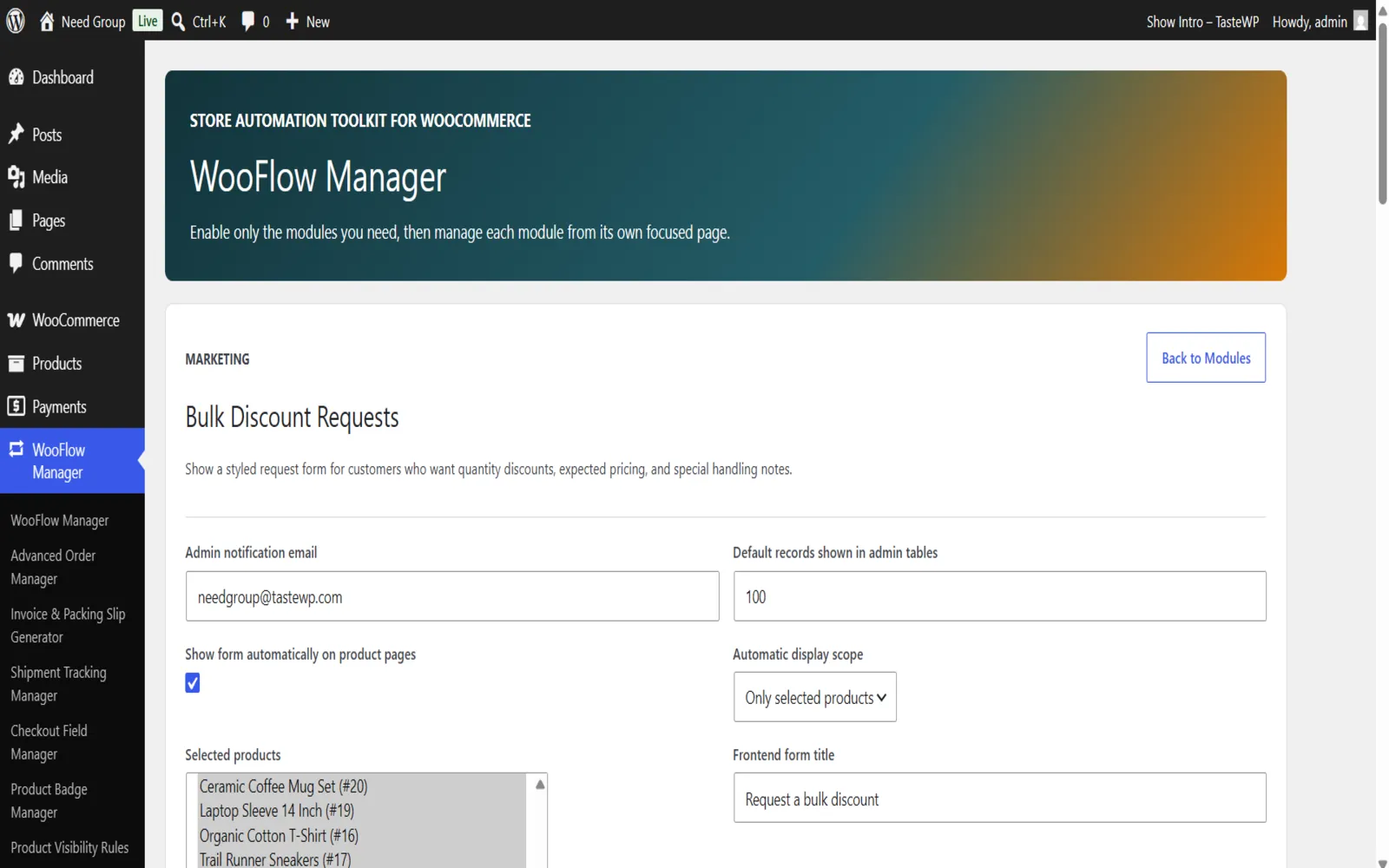The height and width of the screenshot is (868, 1389).
Task: Click the WooFlow Manager loop icon
Action: pyautogui.click(x=16, y=449)
